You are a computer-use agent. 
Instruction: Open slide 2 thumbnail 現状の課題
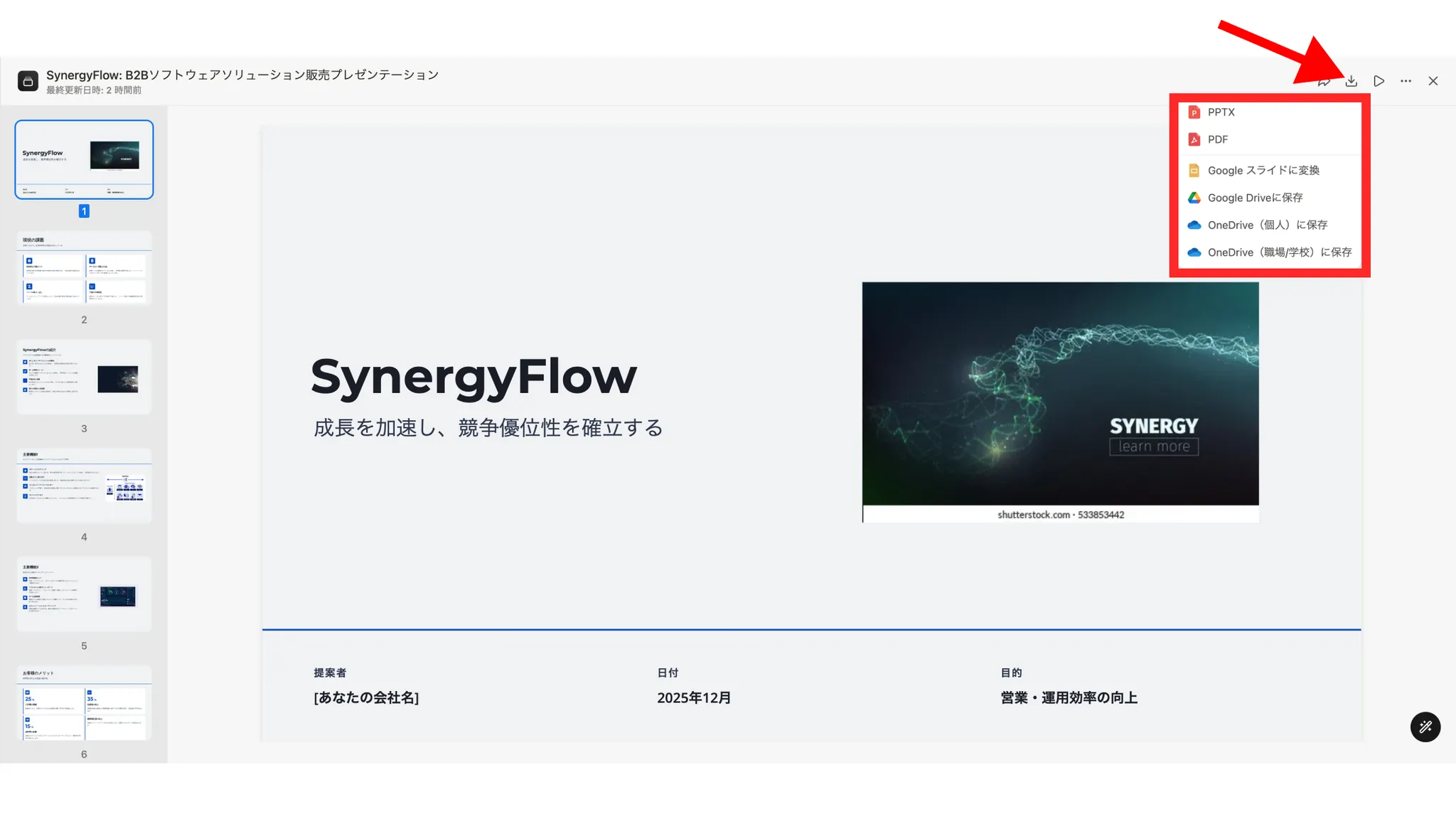[x=84, y=268]
